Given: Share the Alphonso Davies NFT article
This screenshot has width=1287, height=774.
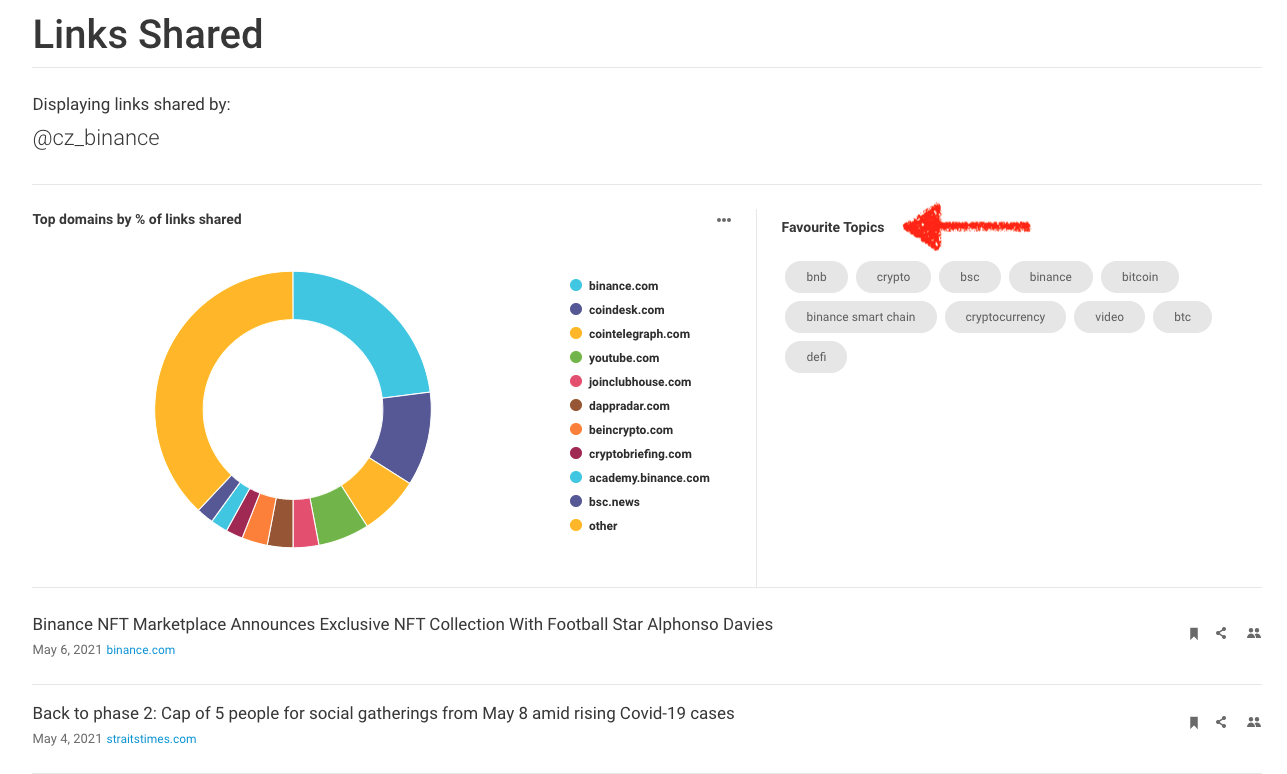Looking at the screenshot, I should tap(1221, 632).
